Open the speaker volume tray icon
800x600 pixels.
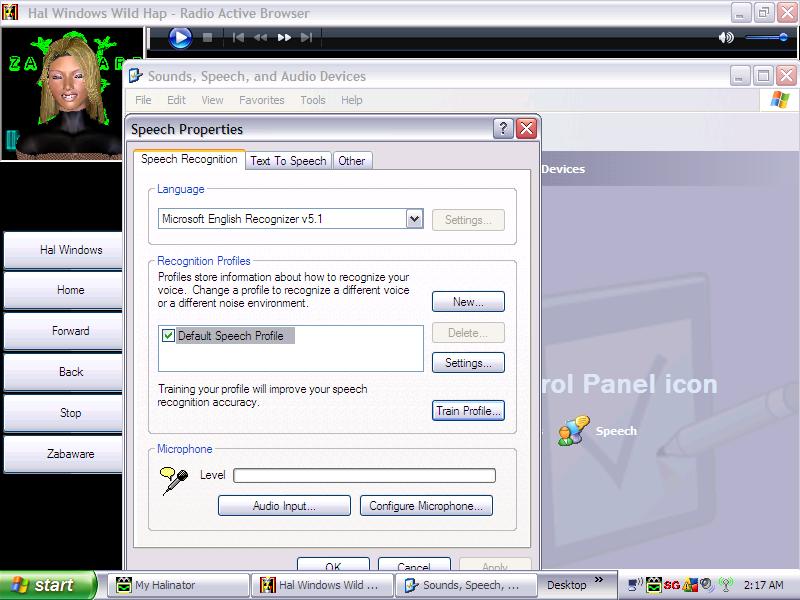(707, 585)
